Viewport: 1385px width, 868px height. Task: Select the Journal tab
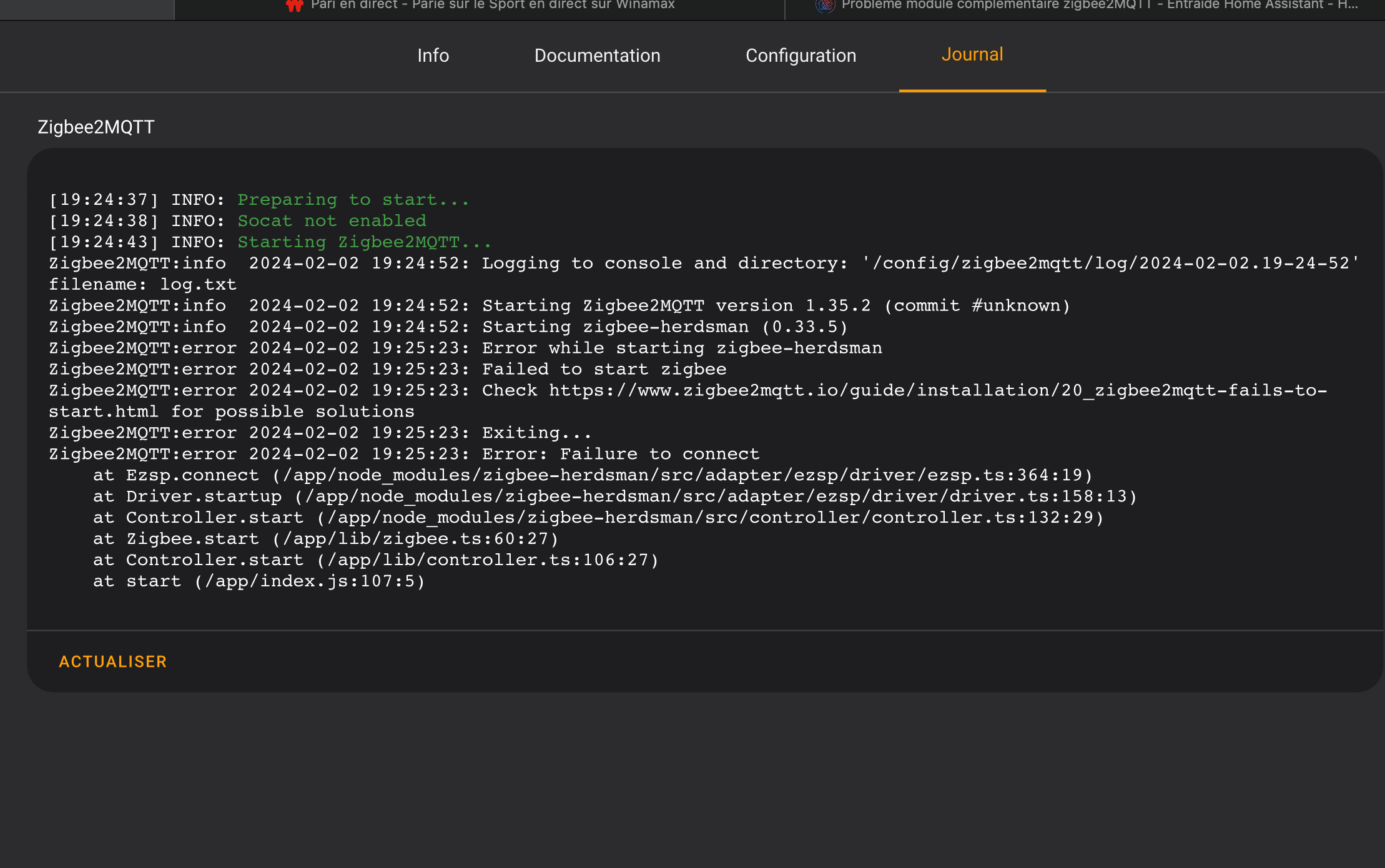[x=972, y=55]
